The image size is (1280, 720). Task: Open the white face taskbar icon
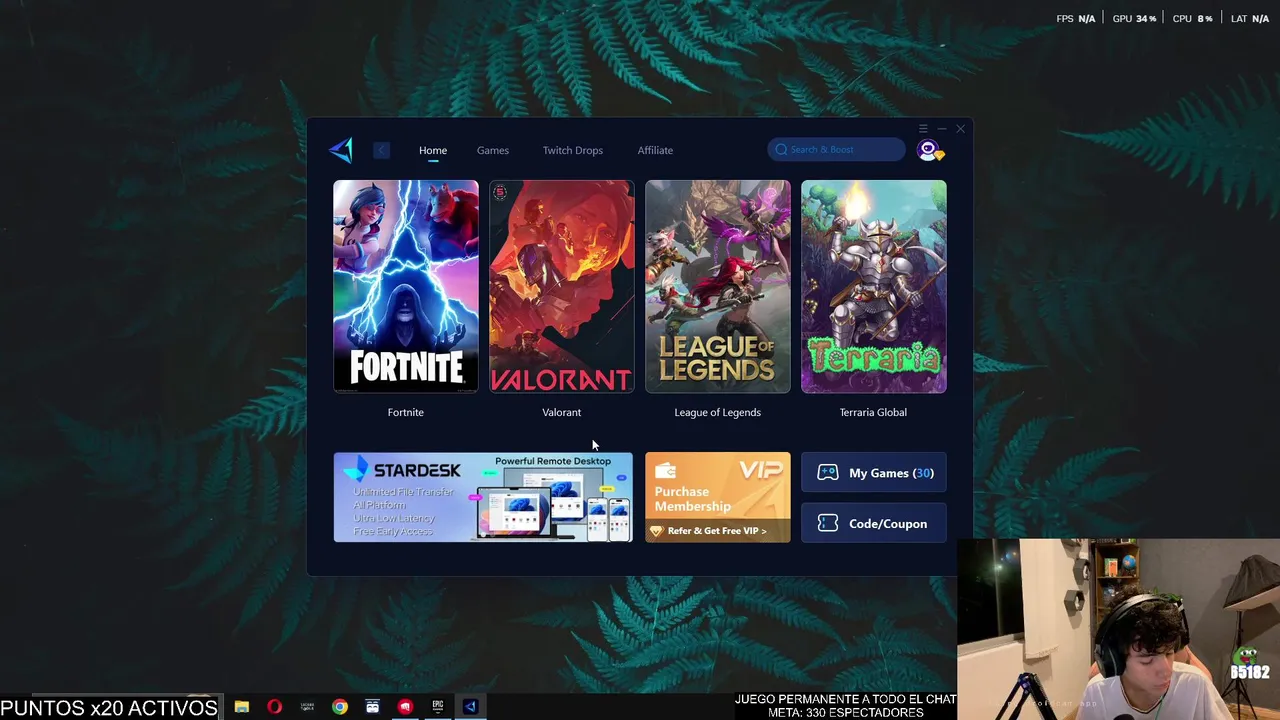tap(373, 706)
